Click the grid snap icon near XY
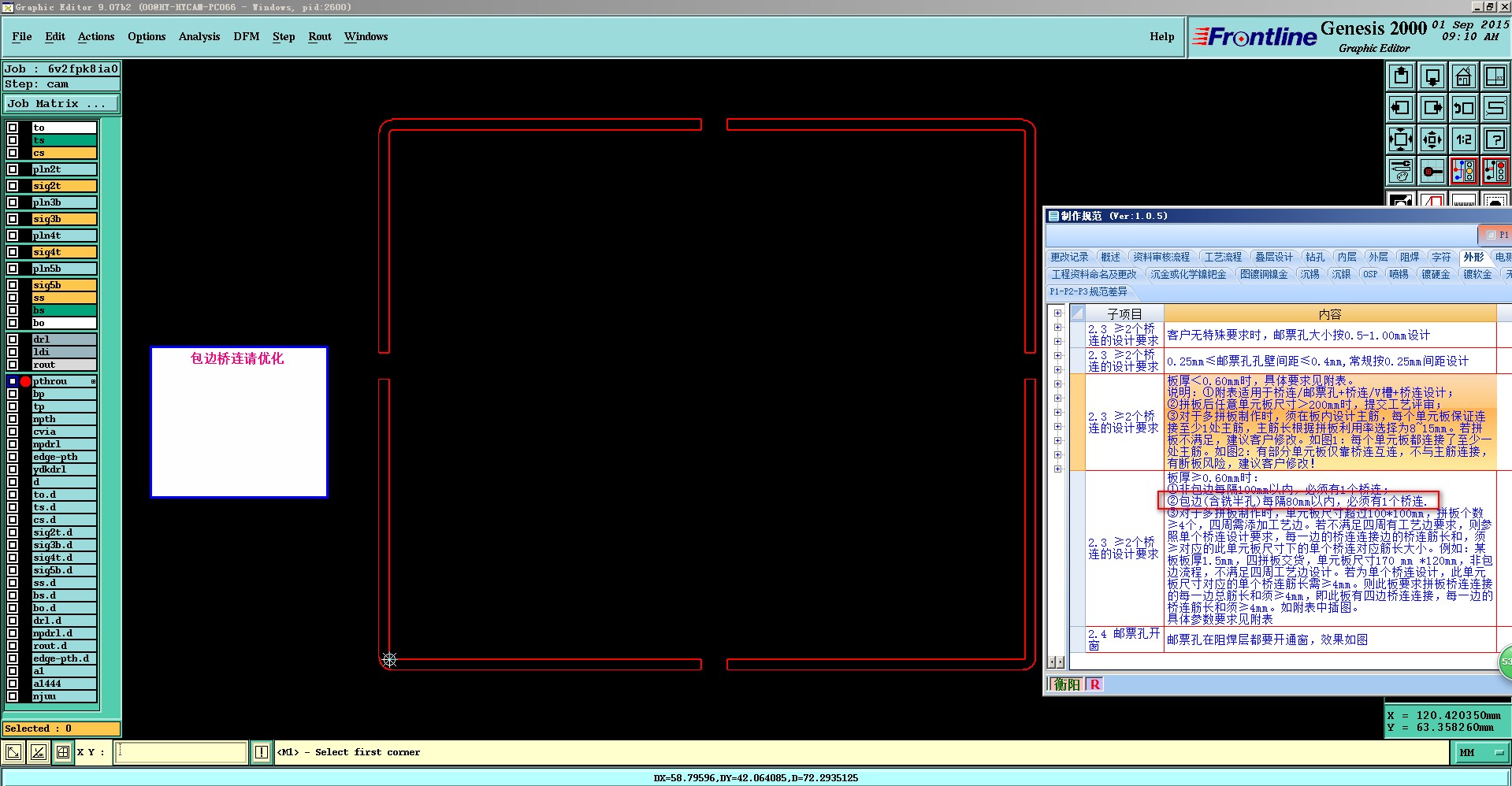The width and height of the screenshot is (1512, 786). pos(63,752)
